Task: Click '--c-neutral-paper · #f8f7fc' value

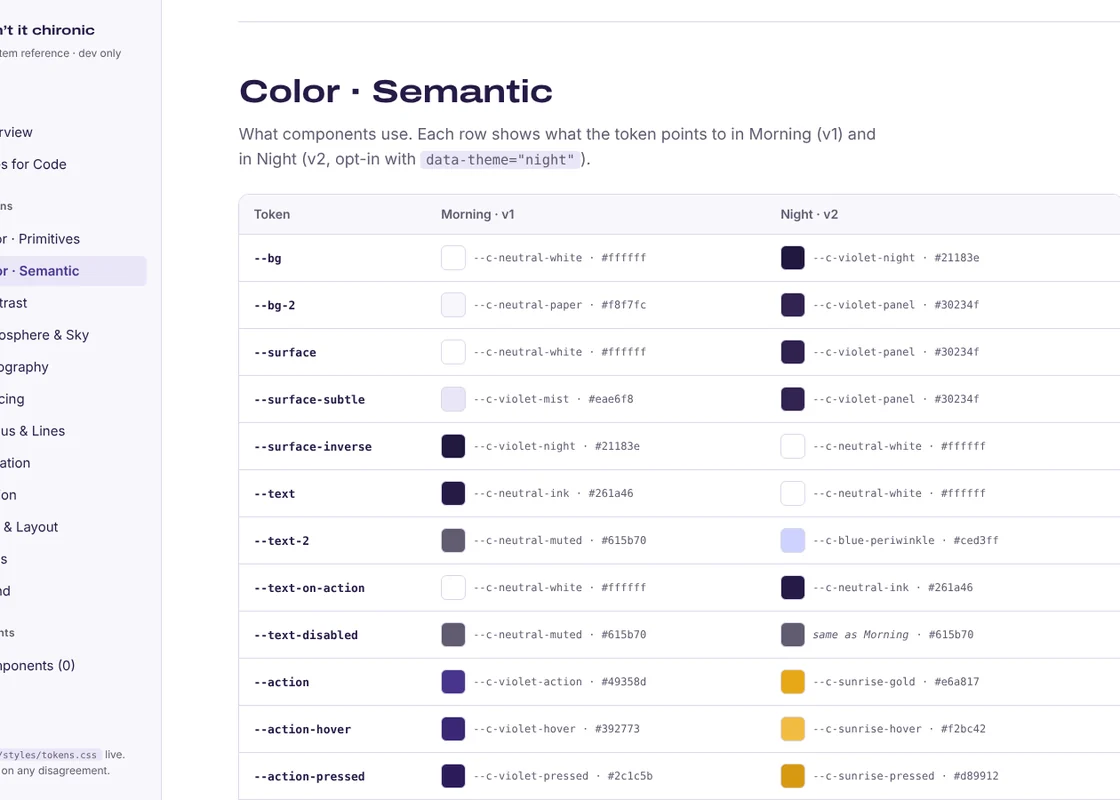Action: pos(559,305)
